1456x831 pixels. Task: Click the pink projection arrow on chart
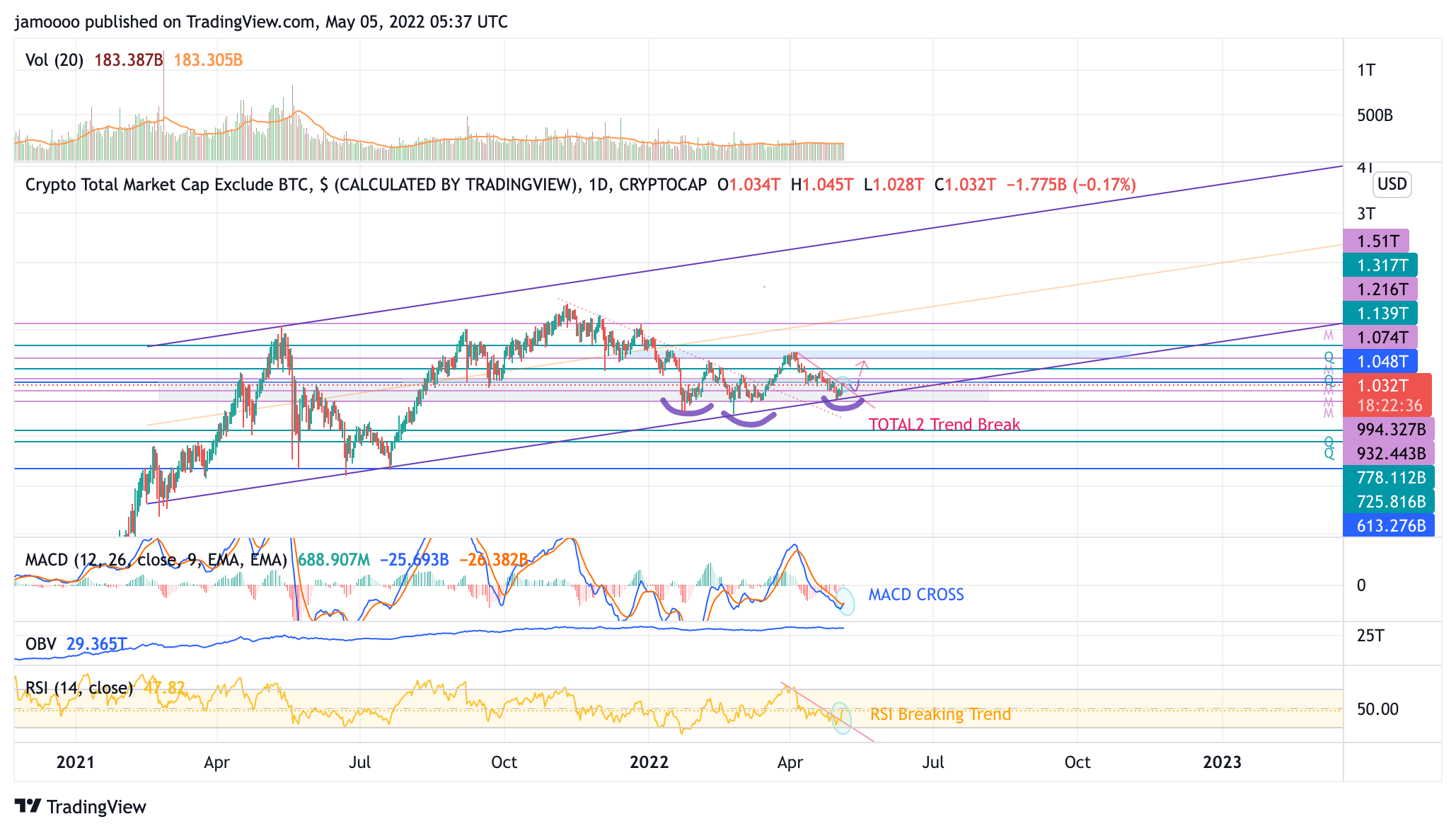(860, 374)
